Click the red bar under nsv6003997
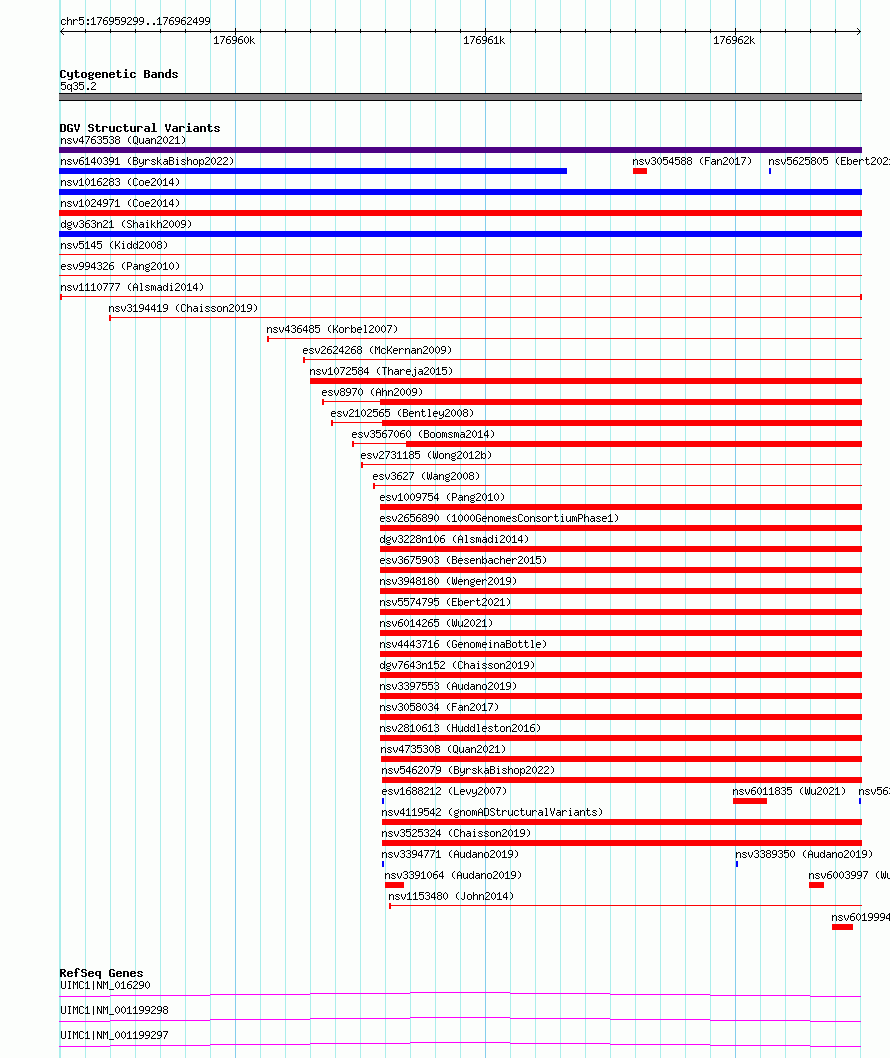The height and width of the screenshot is (1058, 890). click(x=816, y=885)
